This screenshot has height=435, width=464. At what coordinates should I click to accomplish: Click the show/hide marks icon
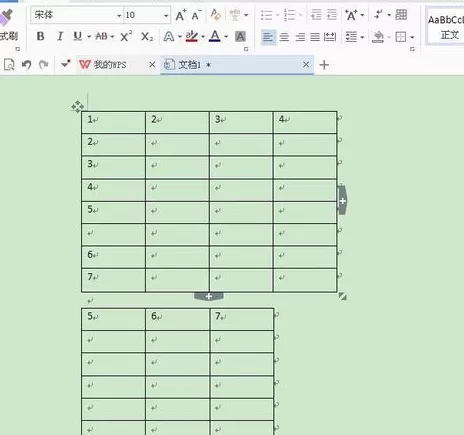tap(378, 15)
